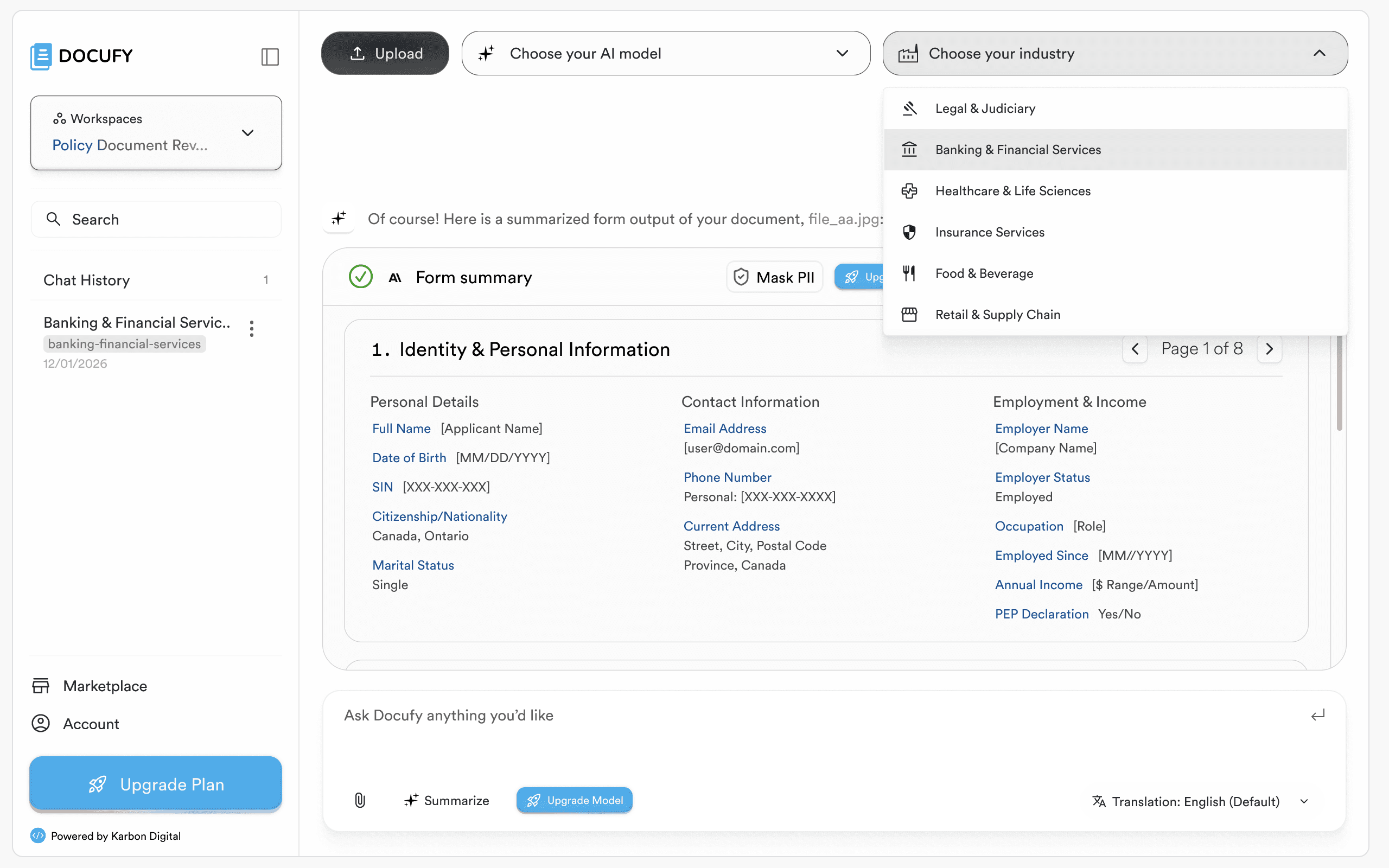Click the paperclip attachment icon
The height and width of the screenshot is (868, 1389).
pos(360,800)
